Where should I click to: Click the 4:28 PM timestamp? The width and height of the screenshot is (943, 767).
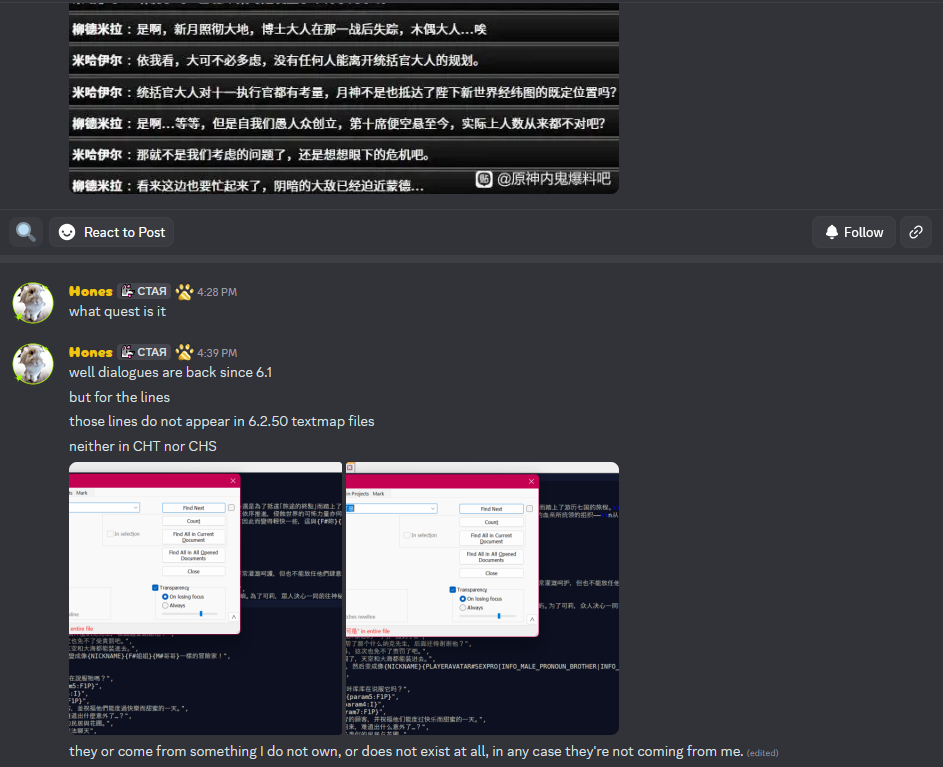click(217, 292)
